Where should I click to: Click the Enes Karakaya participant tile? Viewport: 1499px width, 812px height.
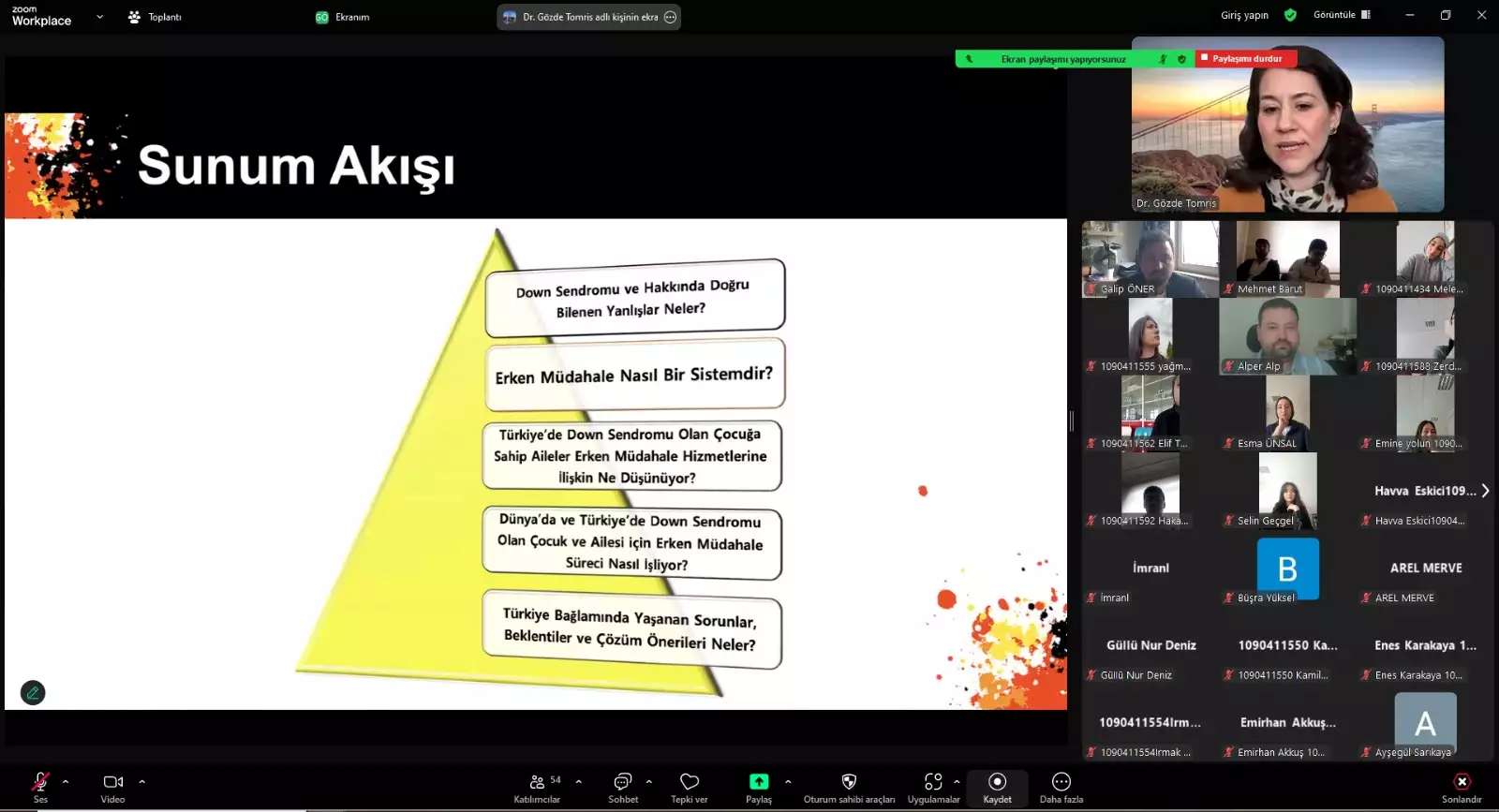[1425, 645]
